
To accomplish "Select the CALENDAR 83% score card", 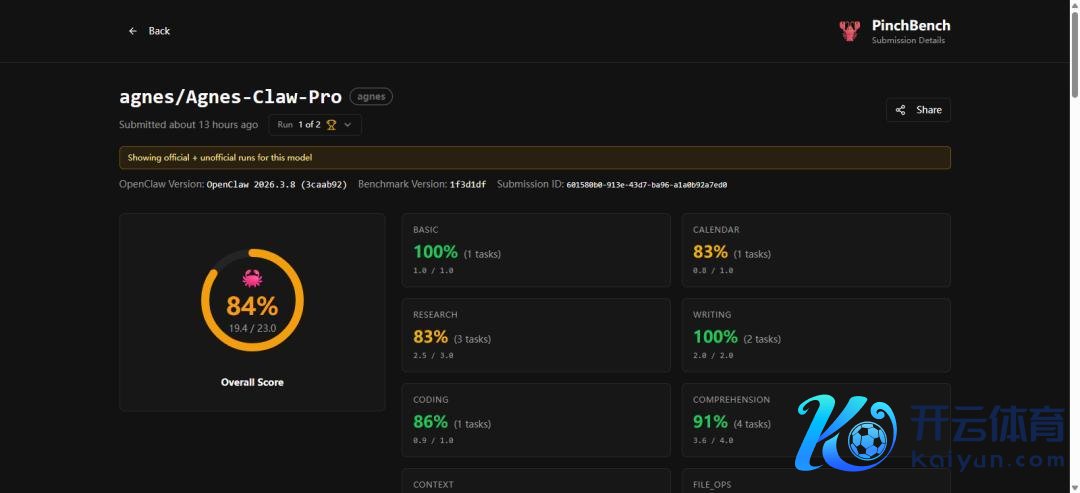I will [x=815, y=252].
